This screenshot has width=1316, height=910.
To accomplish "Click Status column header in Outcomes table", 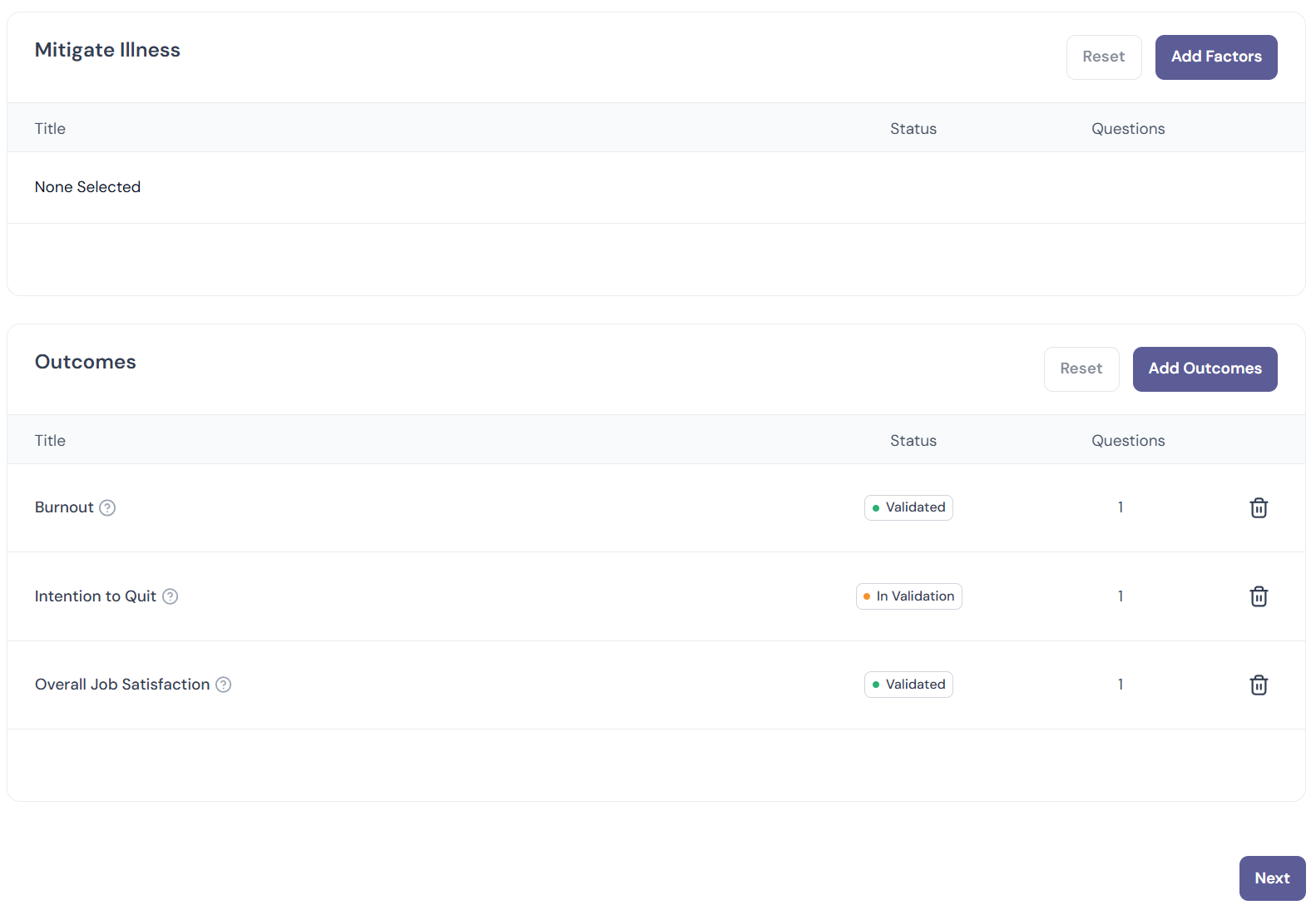I will [x=913, y=441].
